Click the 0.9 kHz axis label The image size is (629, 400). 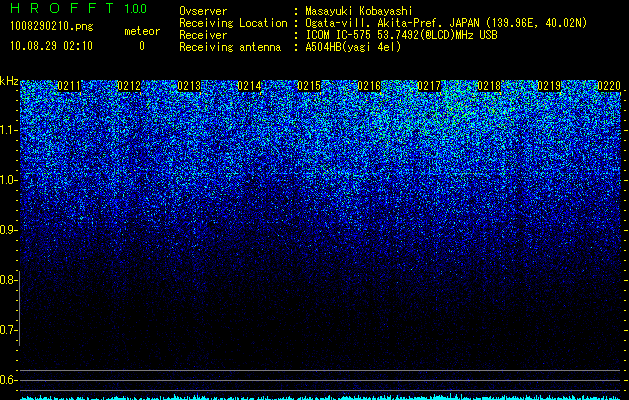(x=7, y=230)
